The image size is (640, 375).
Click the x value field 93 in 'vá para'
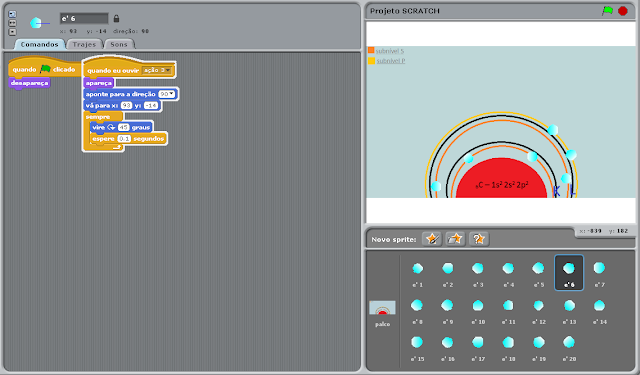point(127,105)
